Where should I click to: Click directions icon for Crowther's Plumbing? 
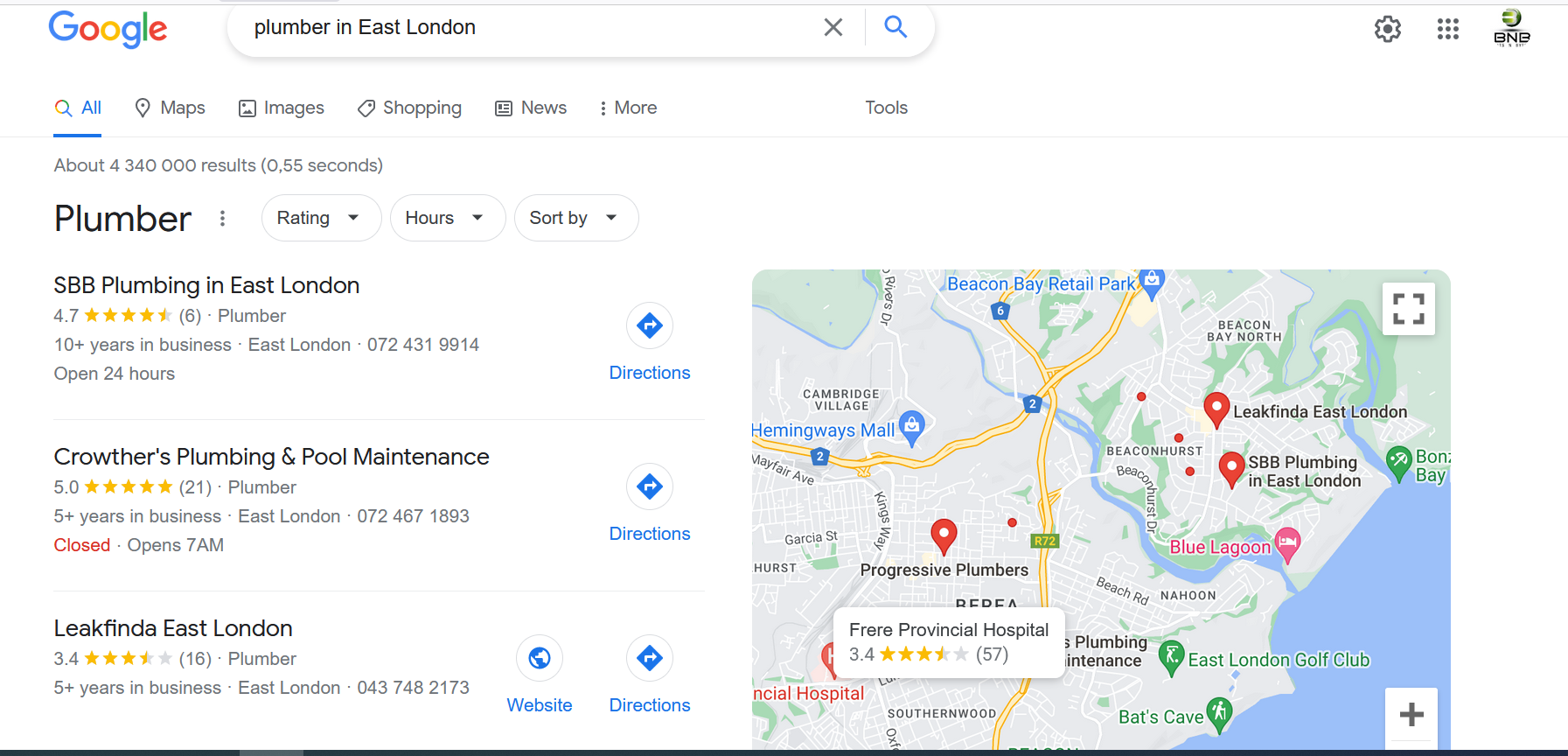[x=650, y=486]
